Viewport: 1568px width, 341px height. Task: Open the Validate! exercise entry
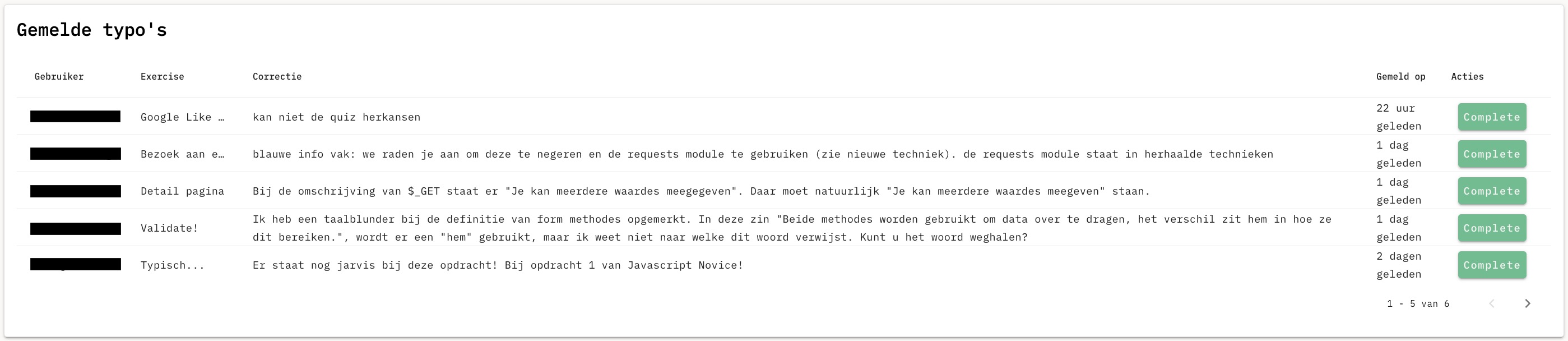[169, 228]
